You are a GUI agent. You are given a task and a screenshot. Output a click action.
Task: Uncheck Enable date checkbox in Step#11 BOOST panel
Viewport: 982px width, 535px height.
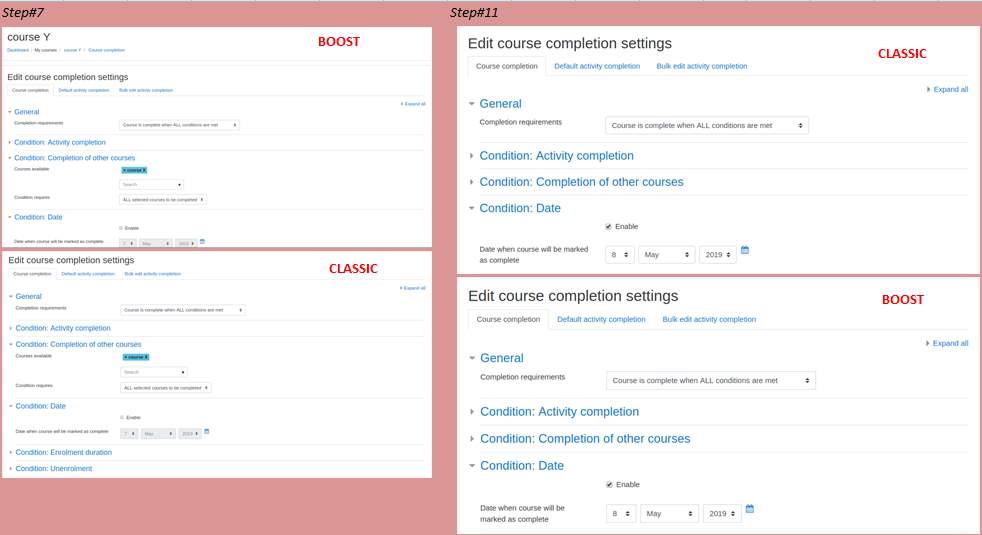click(609, 485)
